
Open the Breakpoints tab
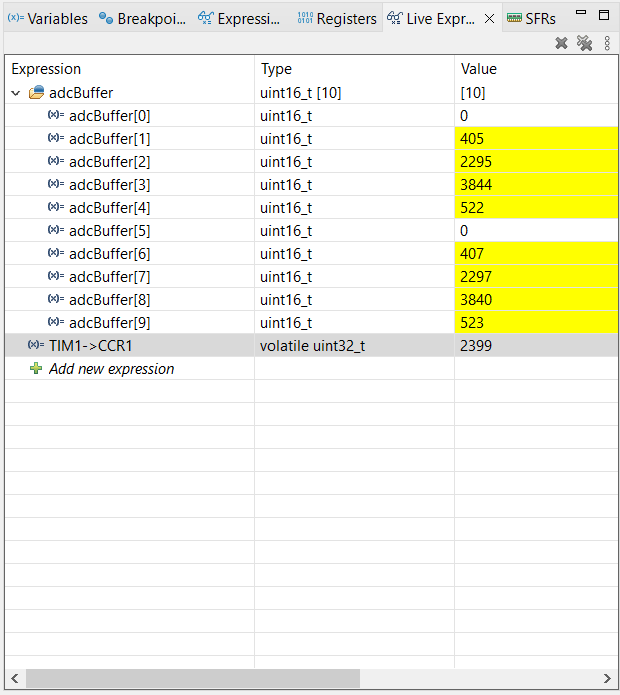(142, 19)
